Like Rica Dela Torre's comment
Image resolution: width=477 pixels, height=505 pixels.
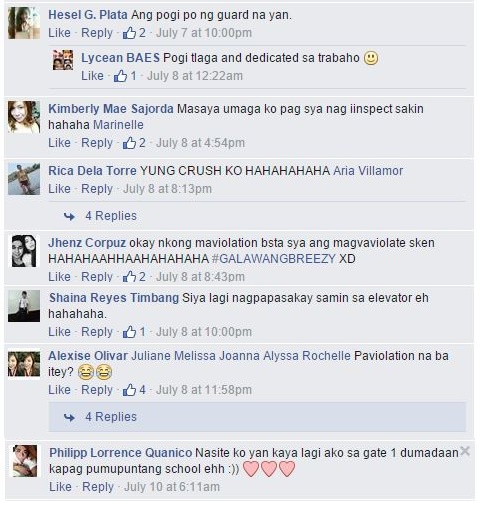[x=59, y=189]
